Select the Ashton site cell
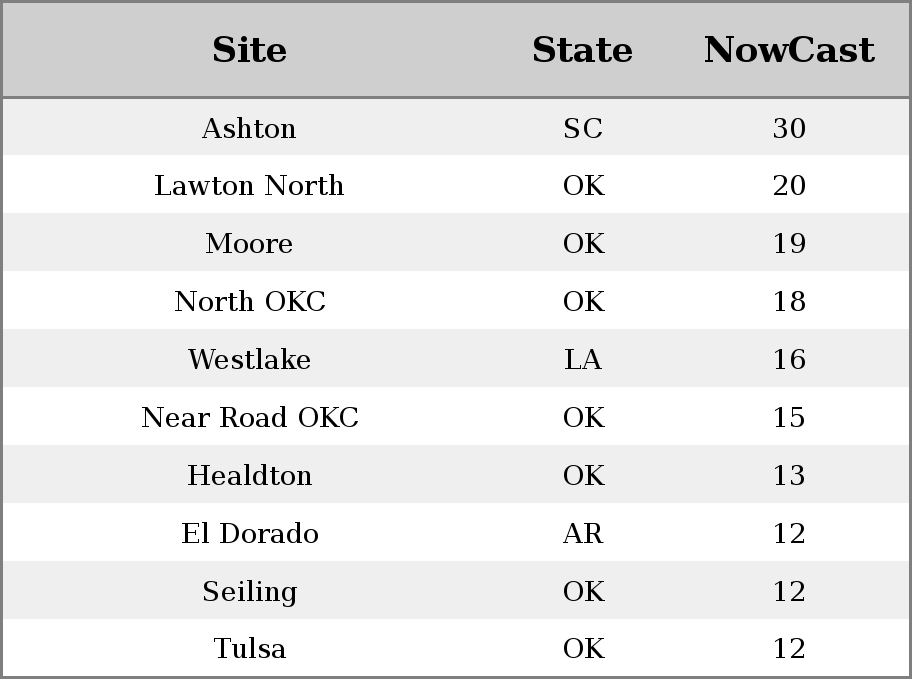912x679 pixels. pos(250,128)
